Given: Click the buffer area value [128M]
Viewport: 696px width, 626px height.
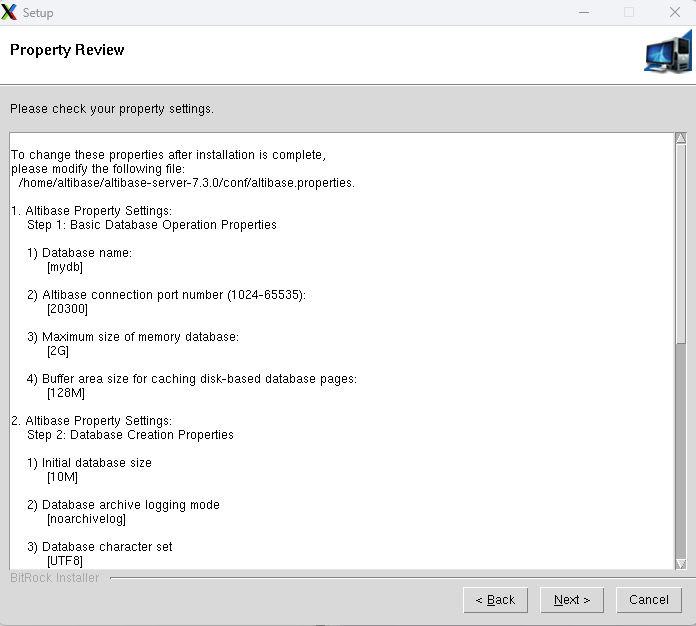Looking at the screenshot, I should pos(66,393).
